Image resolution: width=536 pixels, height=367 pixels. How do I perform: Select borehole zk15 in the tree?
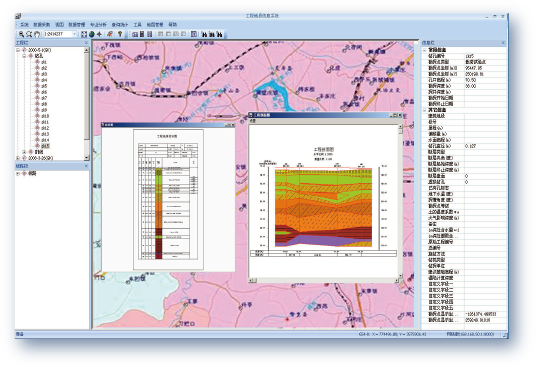pyautogui.click(x=45, y=146)
